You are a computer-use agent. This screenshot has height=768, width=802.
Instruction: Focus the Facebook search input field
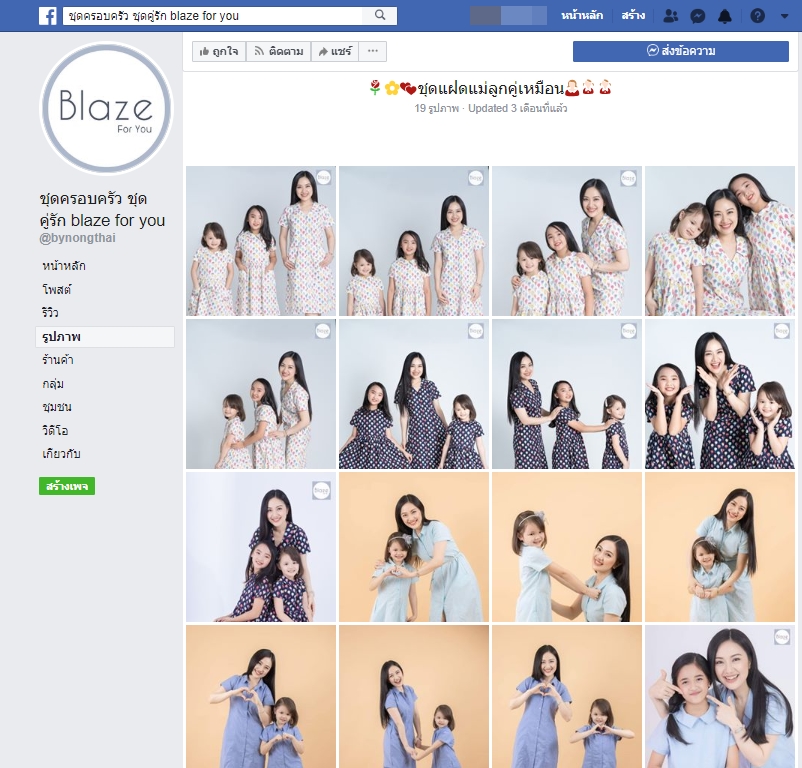[x=215, y=16]
